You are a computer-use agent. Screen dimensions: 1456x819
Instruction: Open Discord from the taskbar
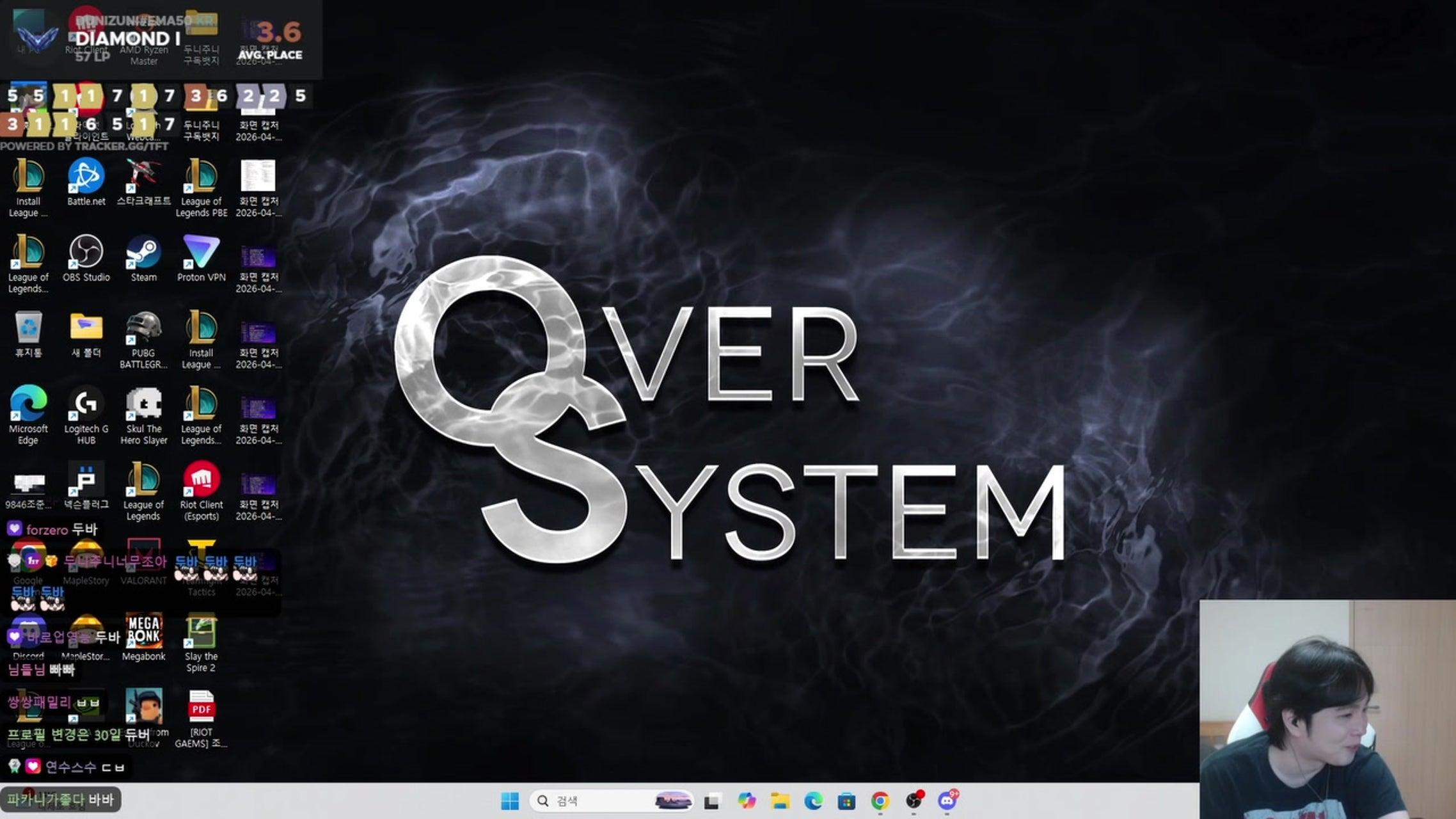click(x=947, y=800)
